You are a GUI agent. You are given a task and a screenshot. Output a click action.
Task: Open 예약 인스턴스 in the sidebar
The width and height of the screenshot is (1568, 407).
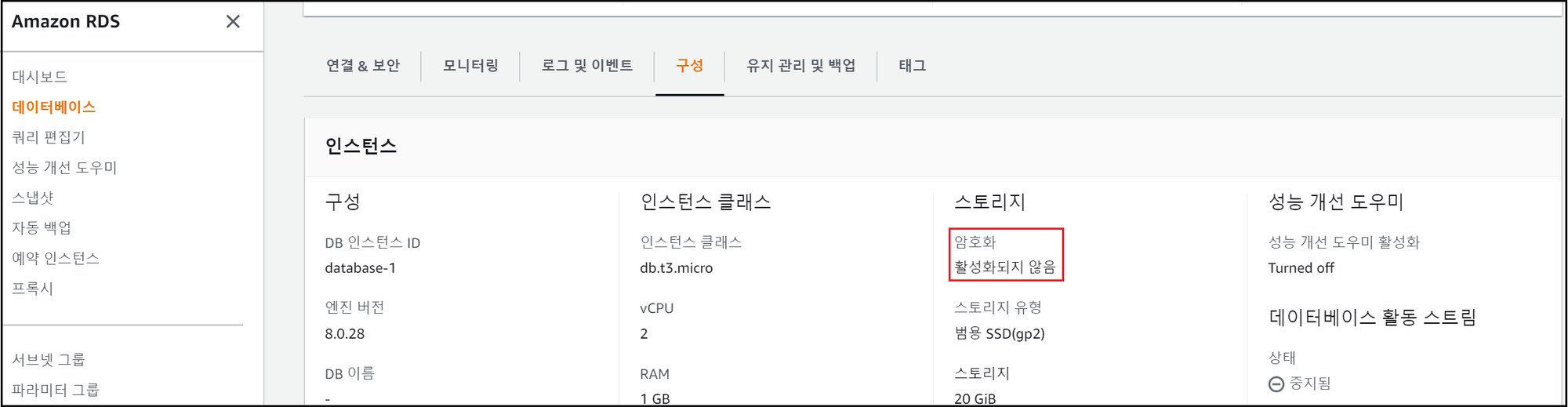click(56, 258)
